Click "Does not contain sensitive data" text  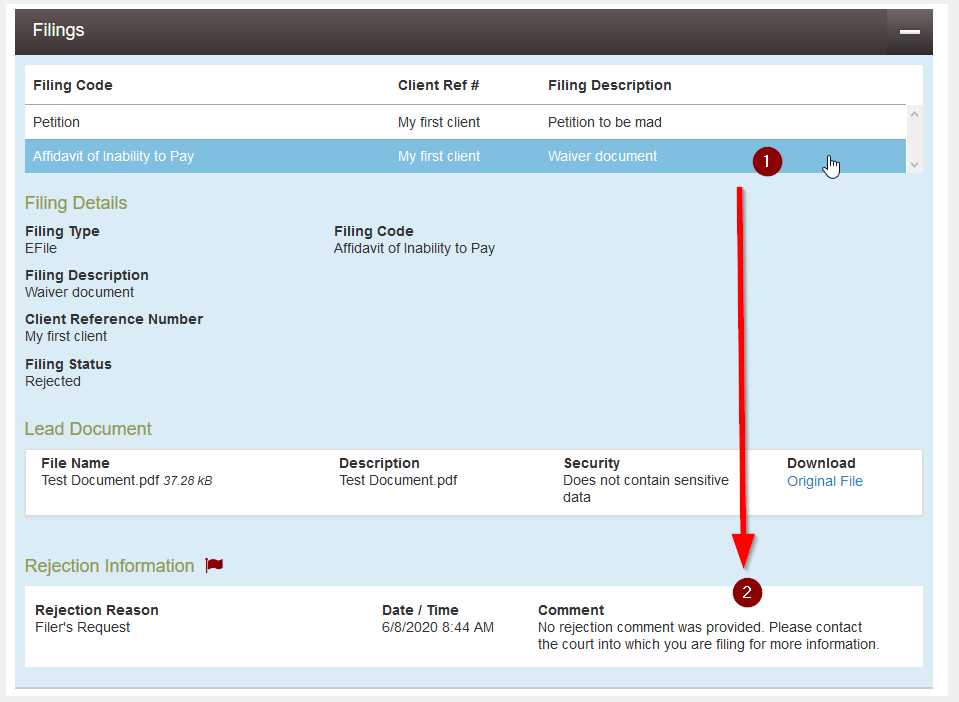[x=646, y=489]
